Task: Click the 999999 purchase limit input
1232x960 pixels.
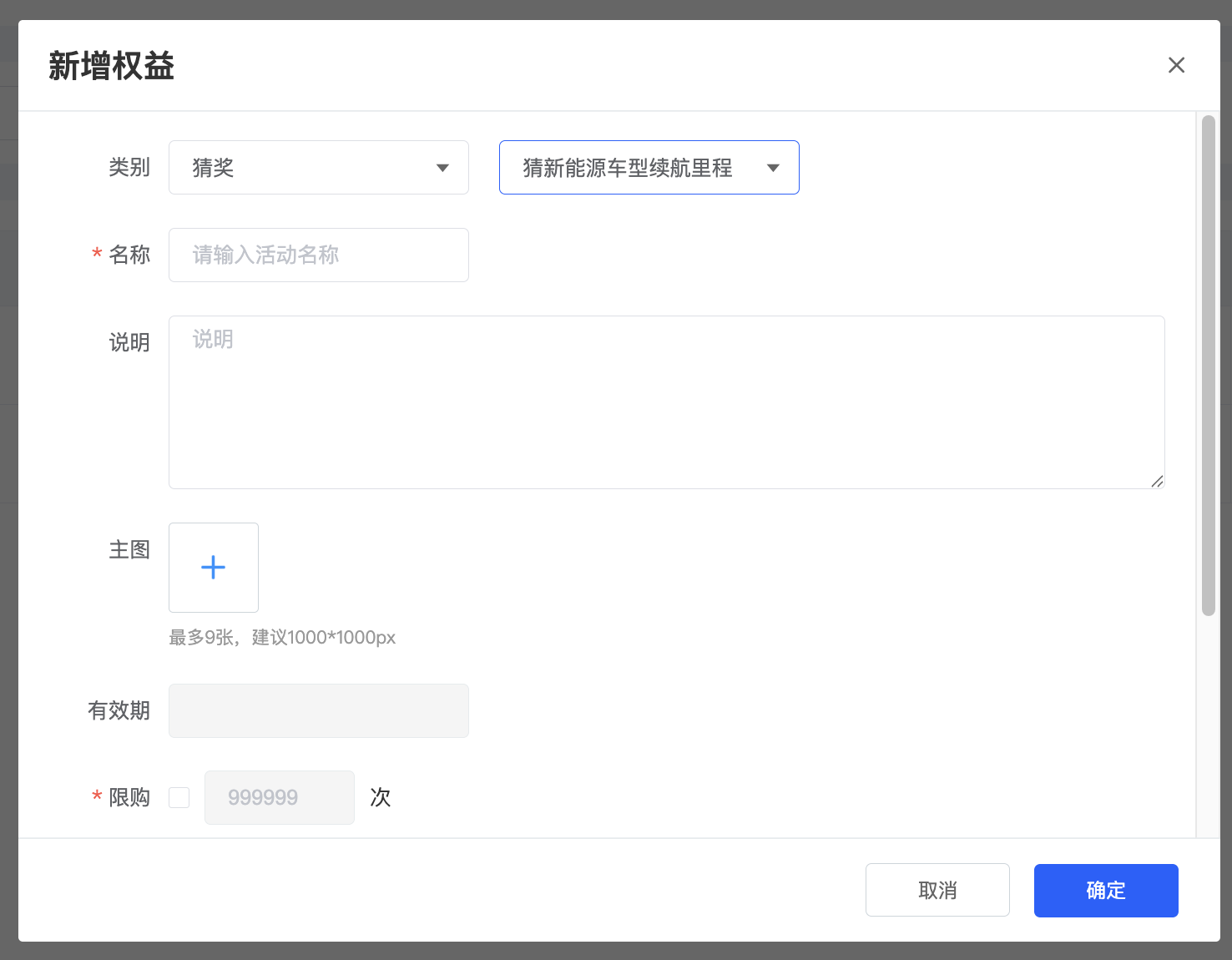Action: [279, 797]
